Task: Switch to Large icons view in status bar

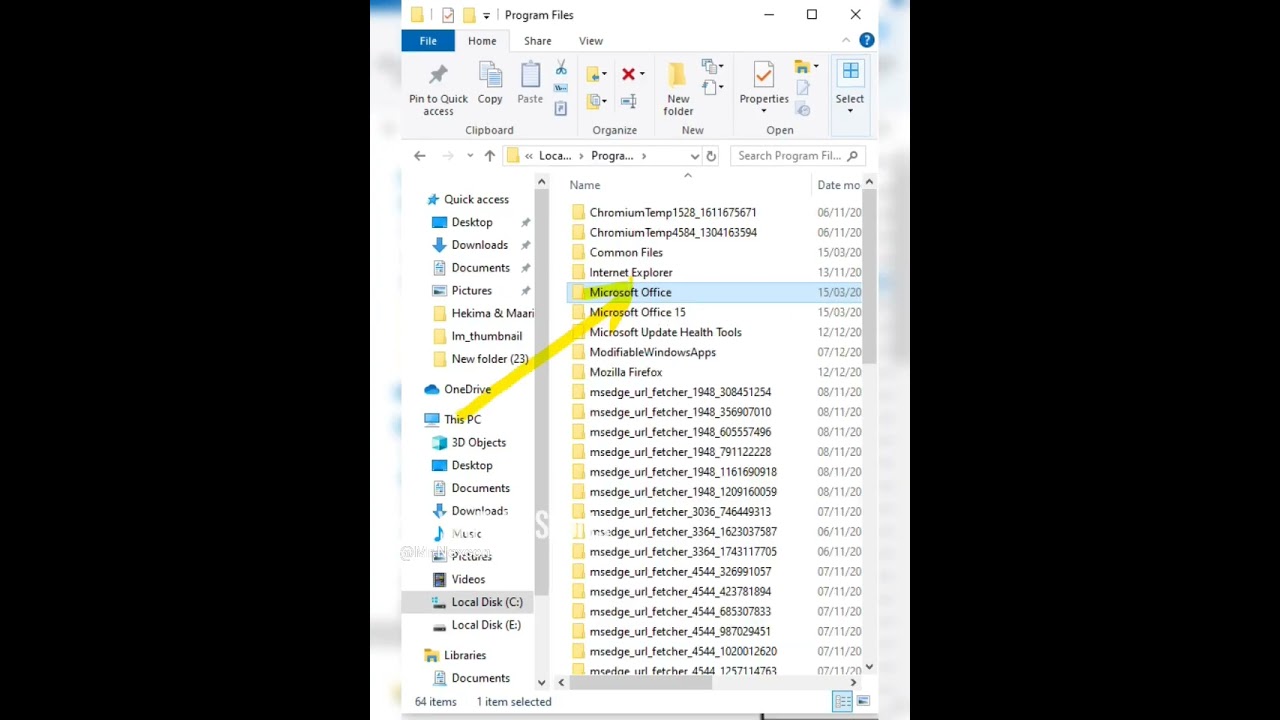Action: 863,701
